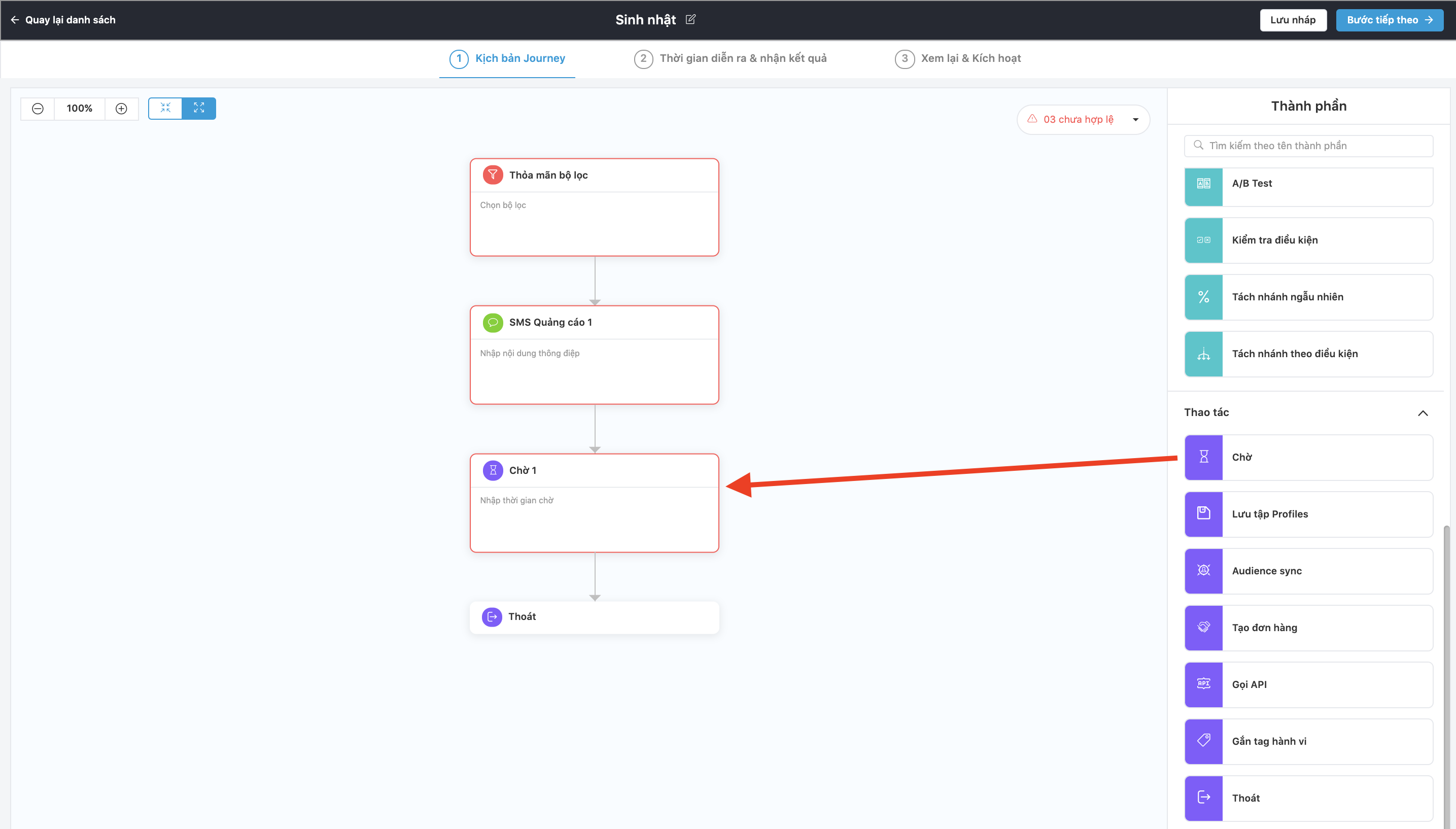Select the SMS Quảng cáo 1 node

coord(594,355)
